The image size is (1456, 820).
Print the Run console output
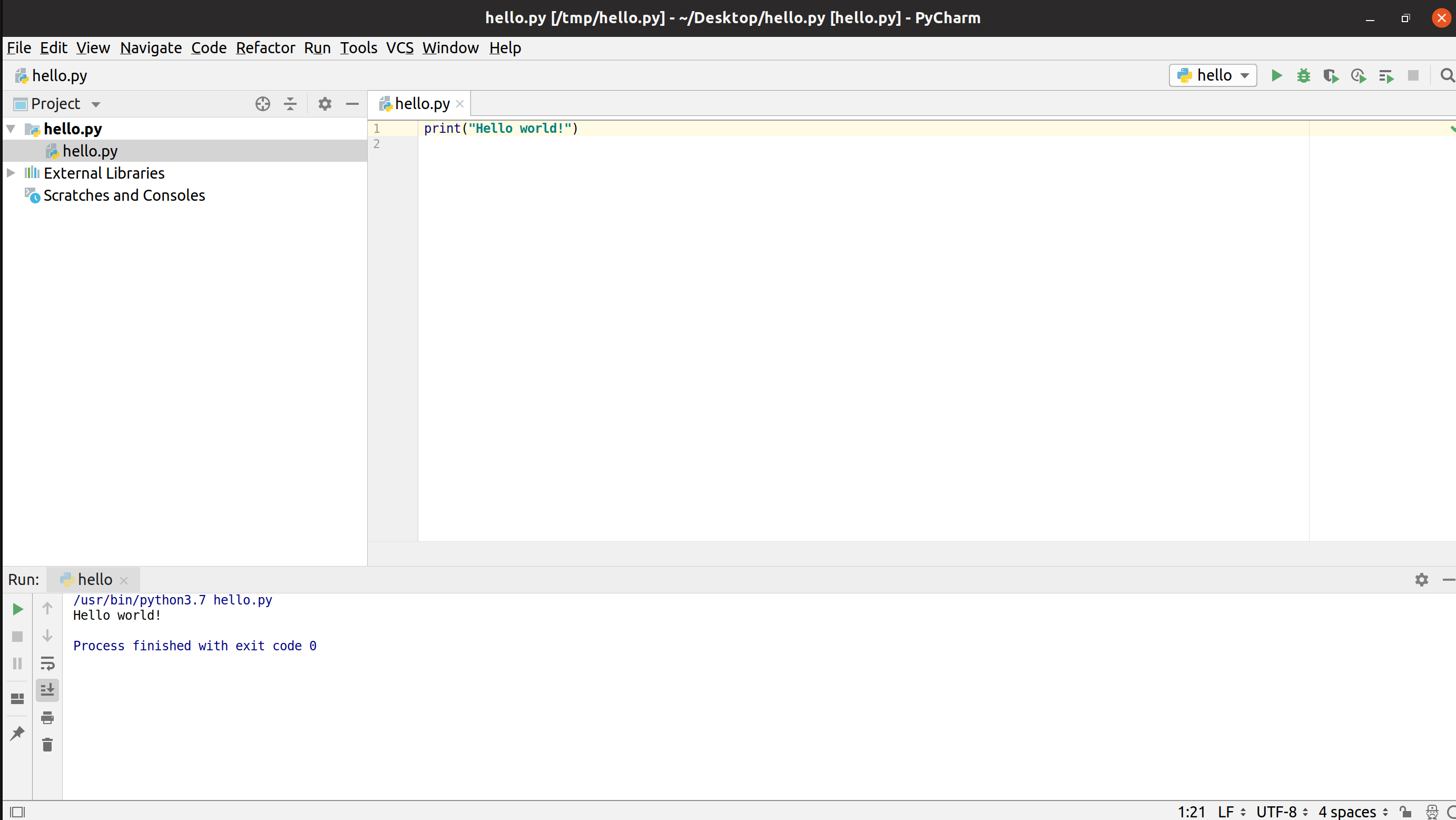[x=47, y=718]
